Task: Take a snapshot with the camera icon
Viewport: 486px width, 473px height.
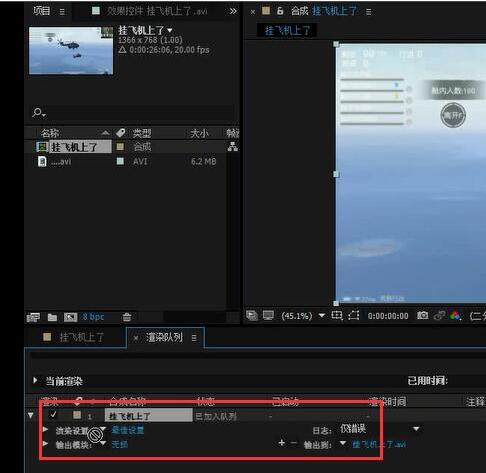Action: 423,315
